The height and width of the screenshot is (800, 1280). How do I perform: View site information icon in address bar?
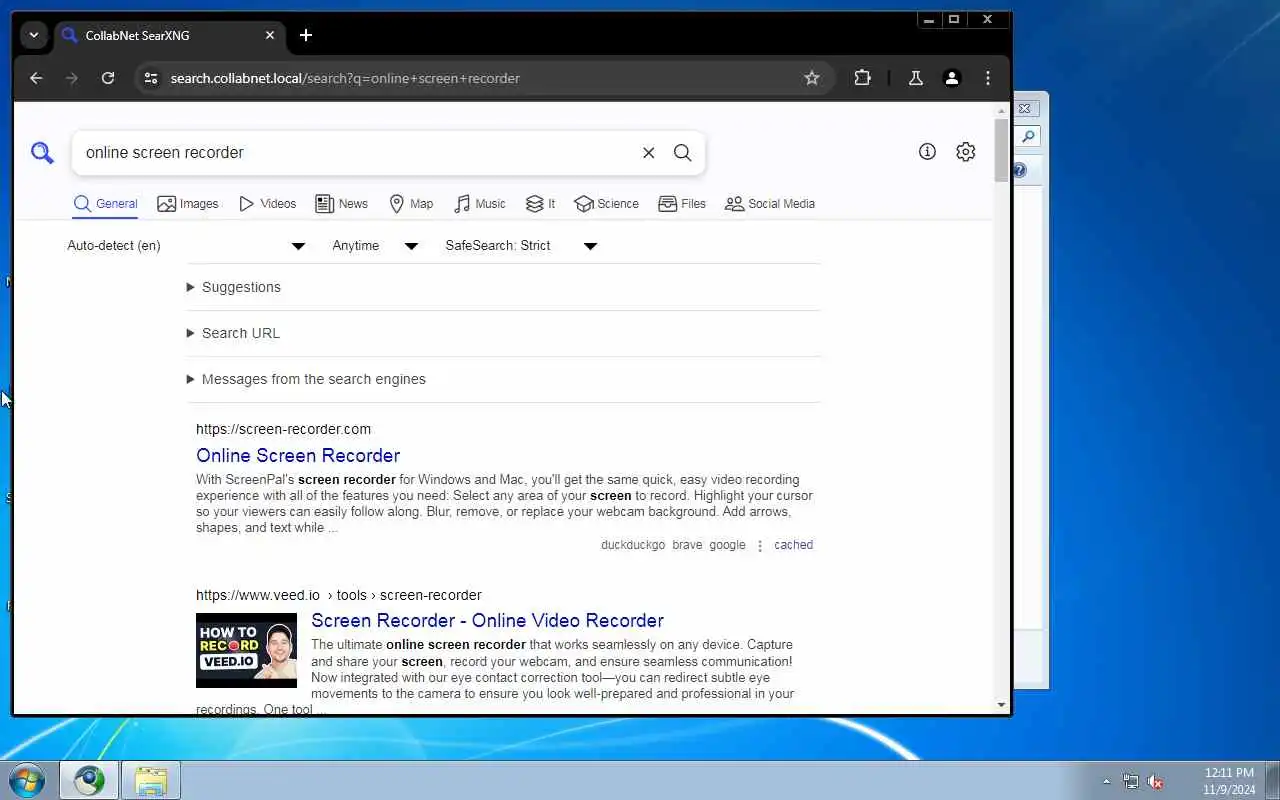pos(150,78)
